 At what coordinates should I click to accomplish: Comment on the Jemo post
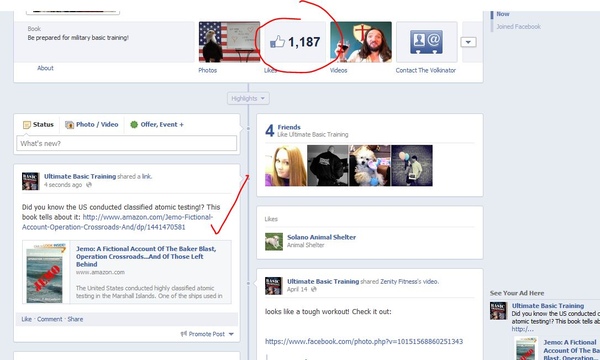[50, 319]
